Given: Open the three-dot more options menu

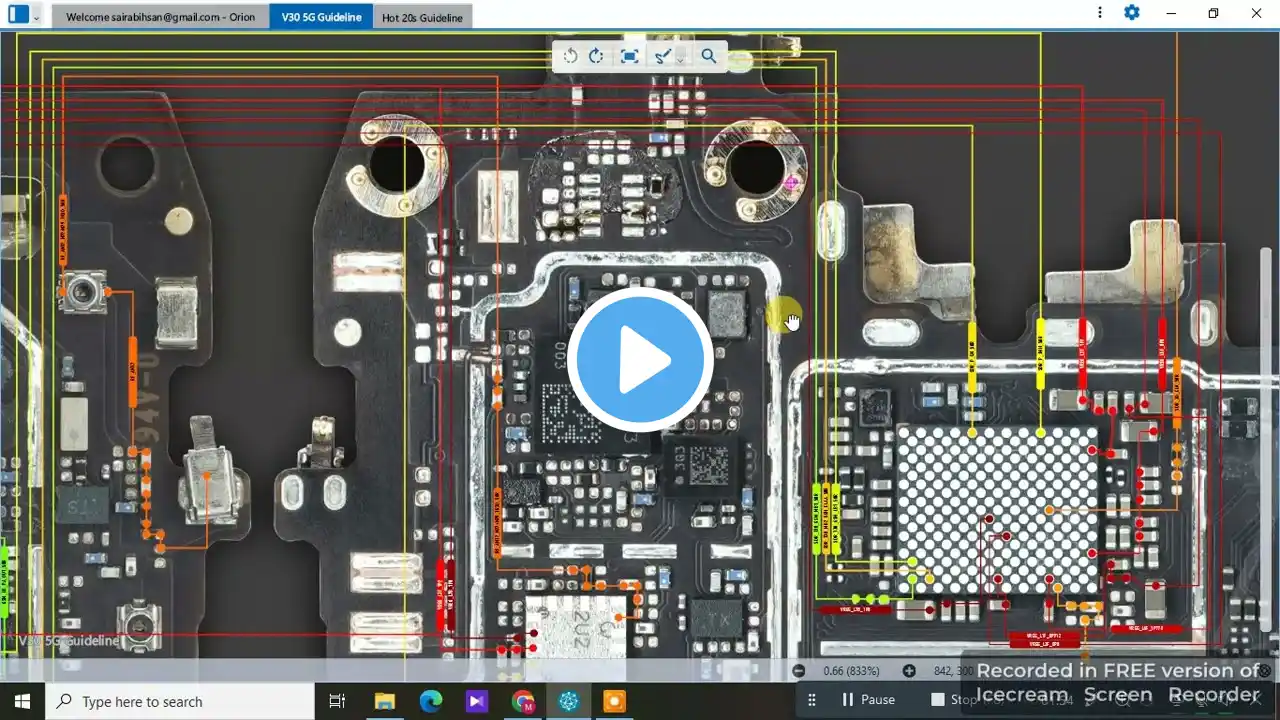Looking at the screenshot, I should coord(1100,13).
